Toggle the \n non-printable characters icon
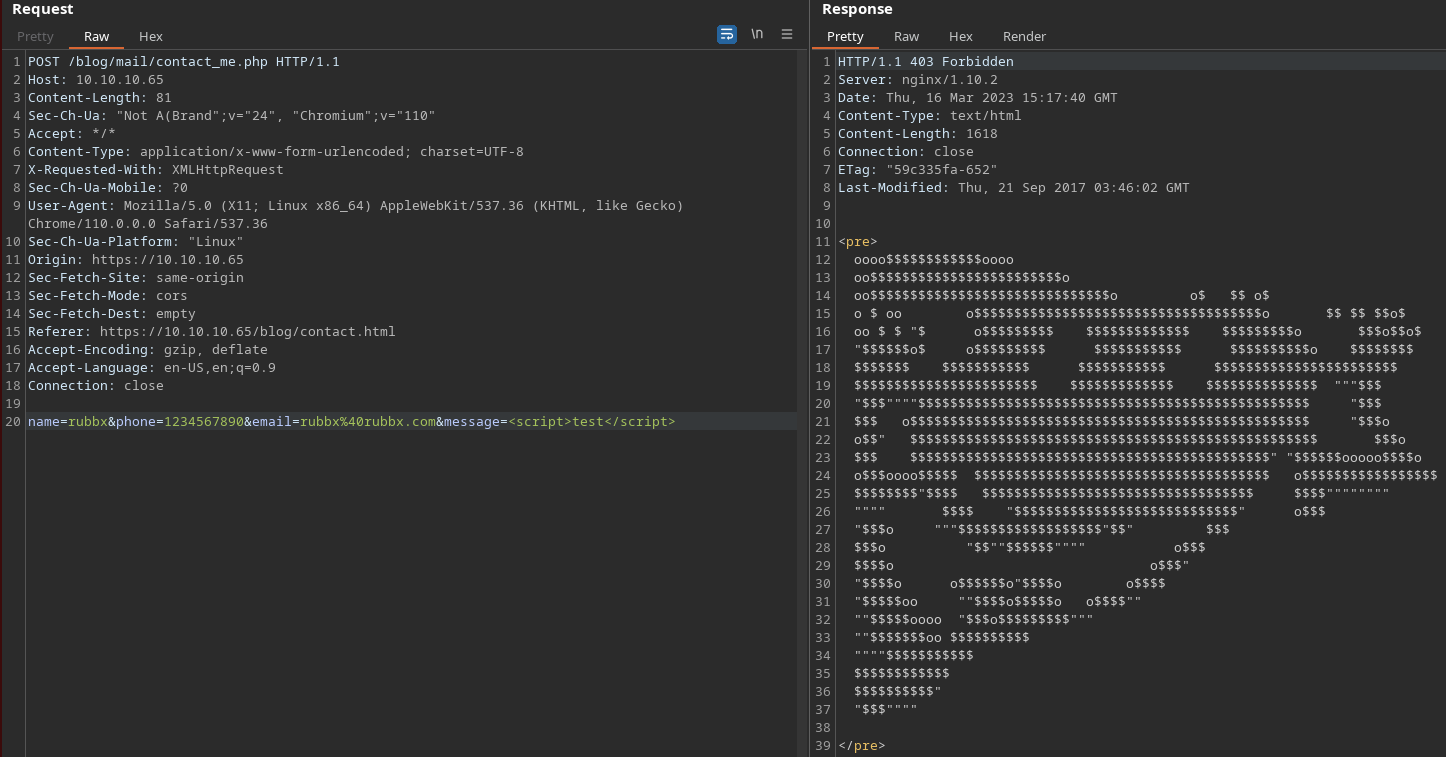1446x757 pixels. (757, 34)
